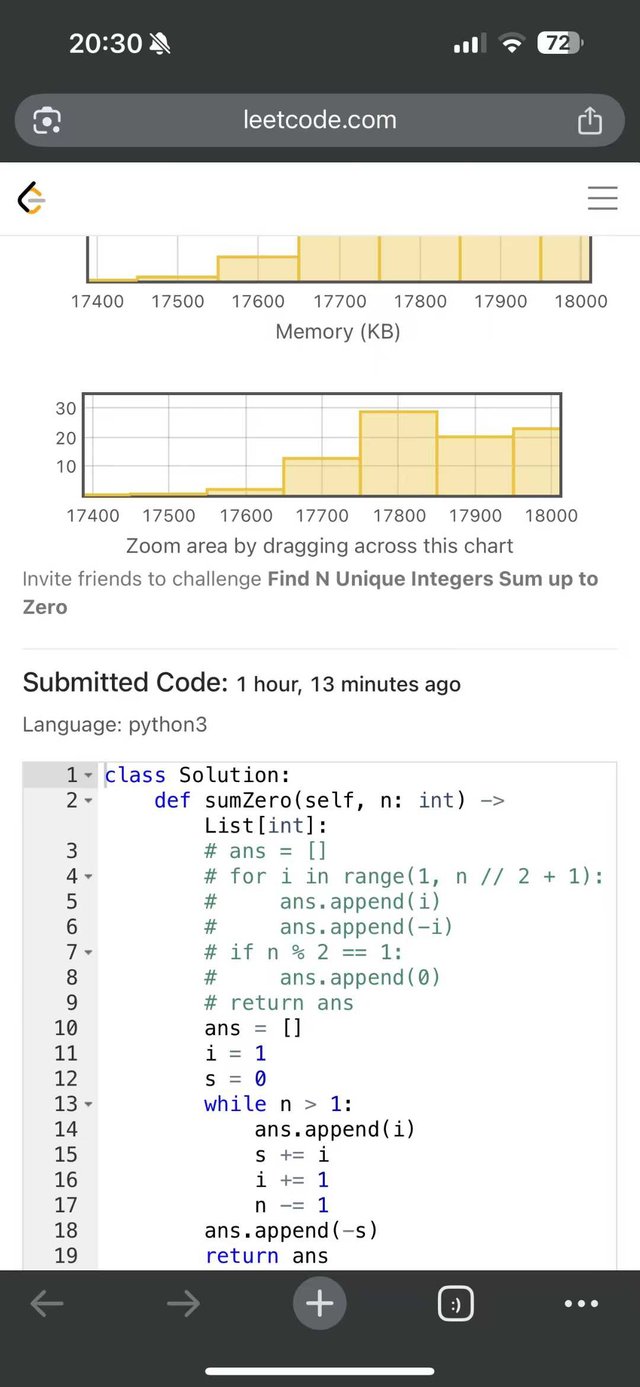Fold the commented if block on line 7
The width and height of the screenshot is (640, 1387).
point(88,953)
